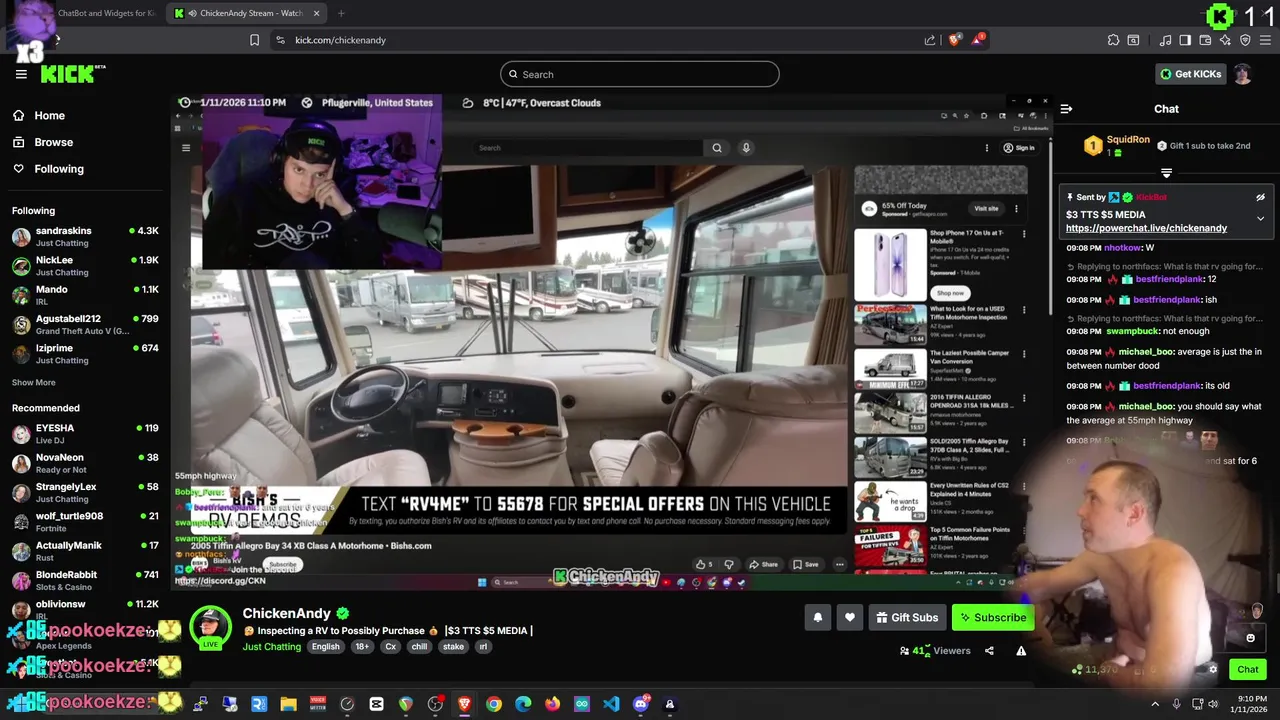Send message with Chat button
The width and height of the screenshot is (1280, 720).
point(1247,670)
